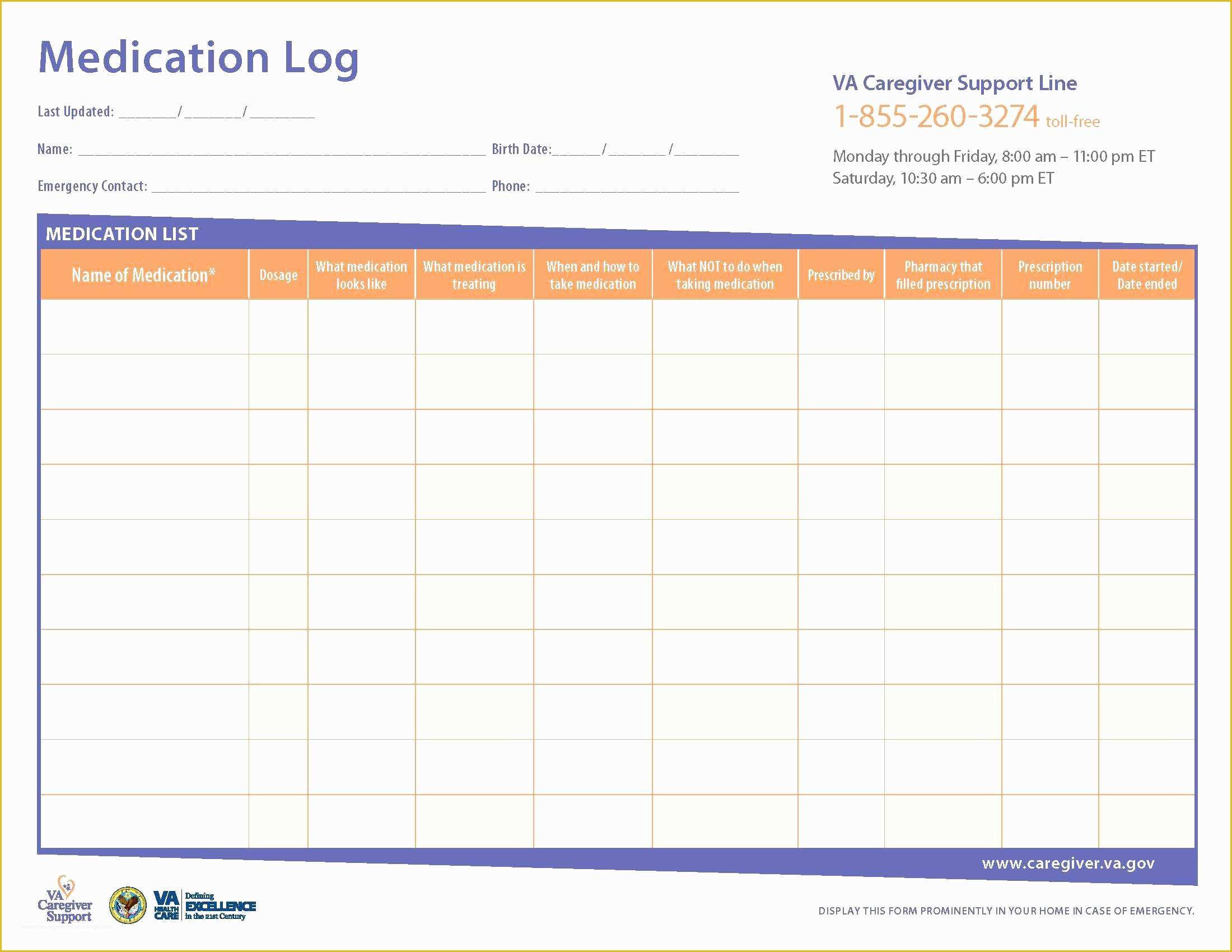Click the Birth Date year blank
Viewport: 1232px width, 952px height.
(x=707, y=150)
